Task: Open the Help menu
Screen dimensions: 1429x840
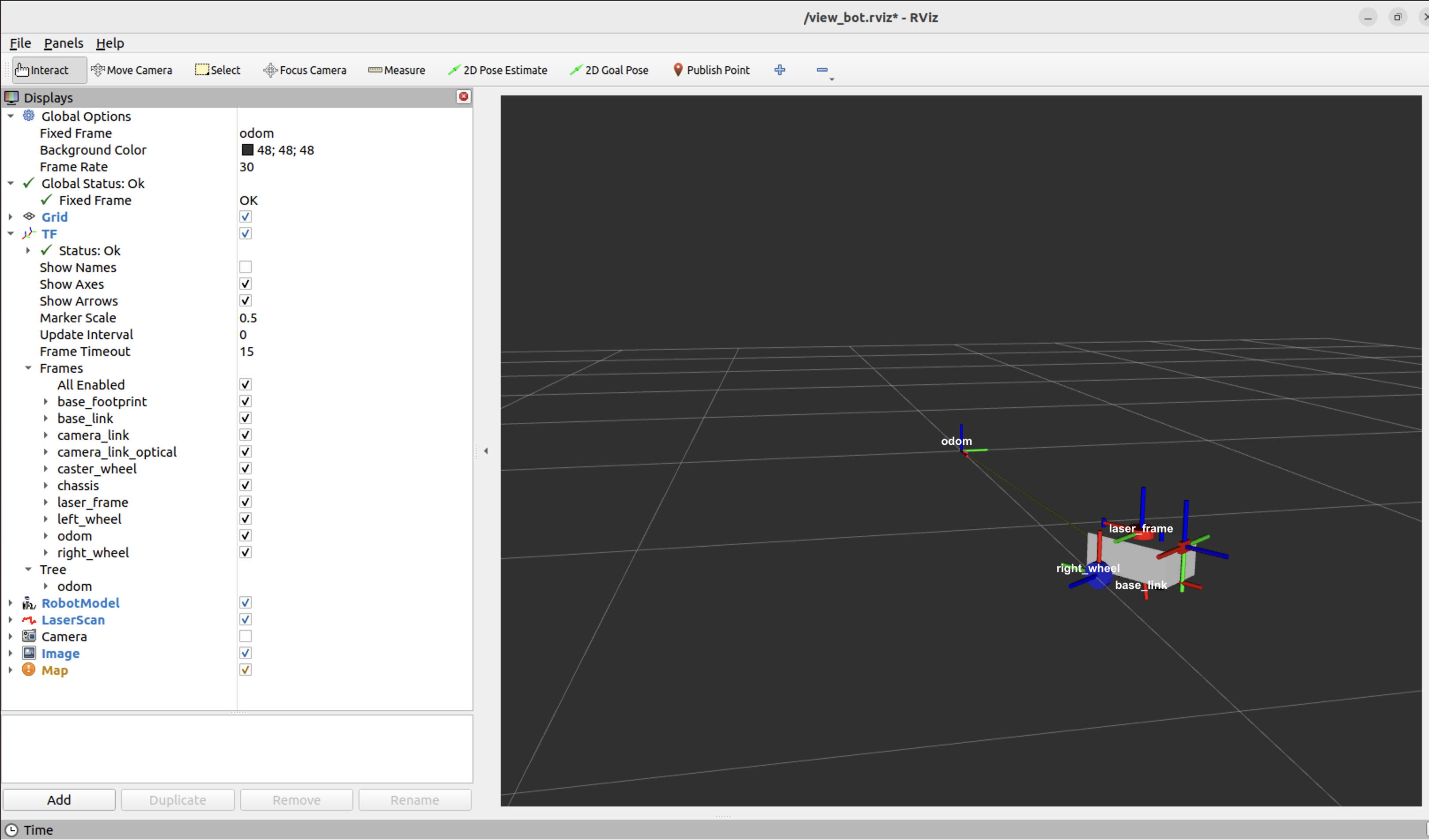Action: click(x=110, y=43)
